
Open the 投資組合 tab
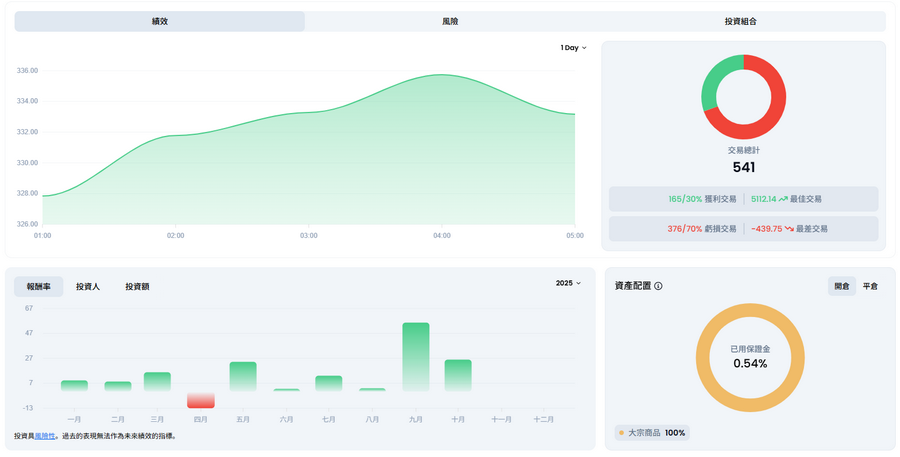tap(740, 21)
